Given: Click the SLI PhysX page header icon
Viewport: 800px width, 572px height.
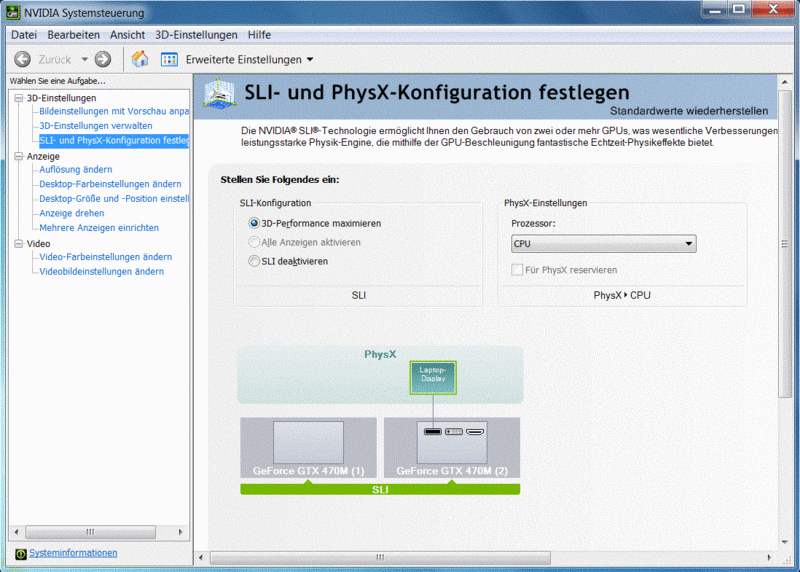Looking at the screenshot, I should tap(219, 93).
